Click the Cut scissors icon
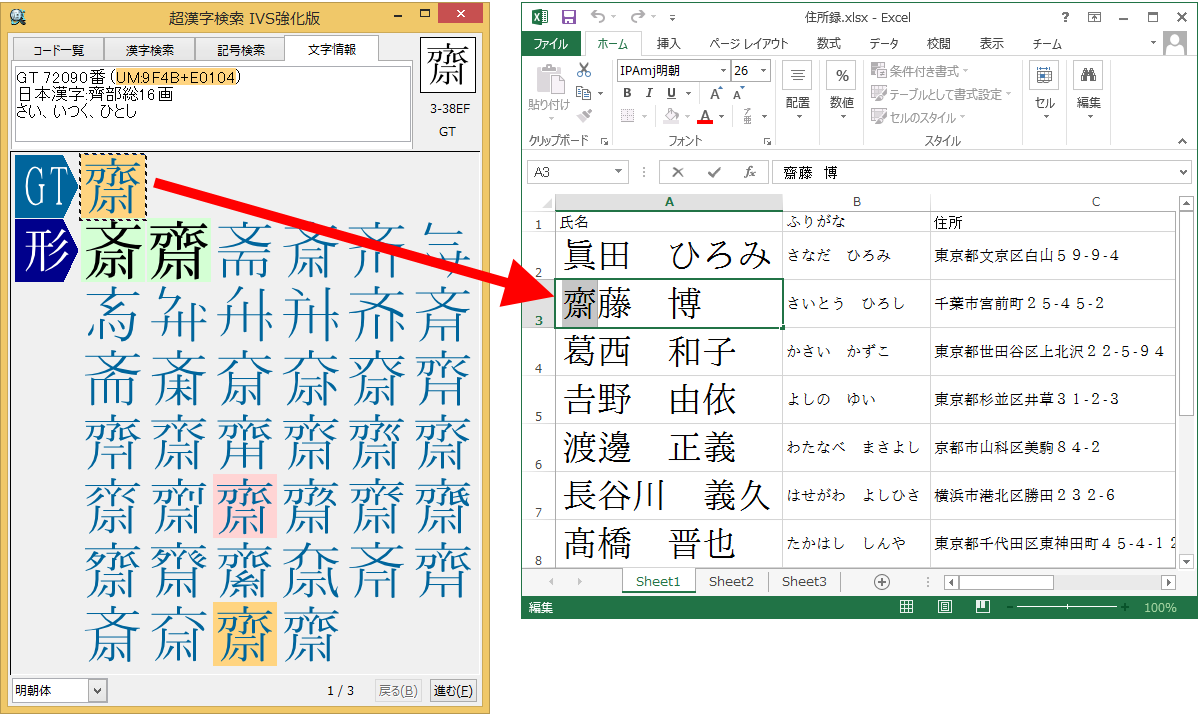This screenshot has height=720, width=1200. coord(584,71)
